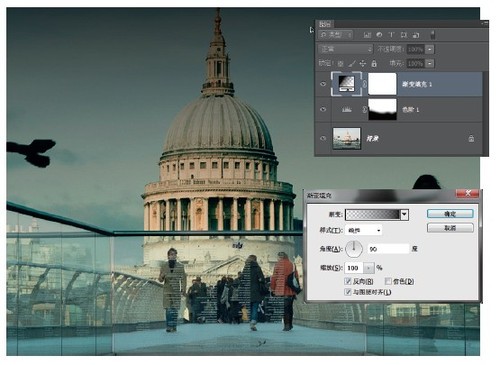Viewport: 500px width, 365px height.
Task: Open the Layers panel flyout menu
Action: point(484,24)
